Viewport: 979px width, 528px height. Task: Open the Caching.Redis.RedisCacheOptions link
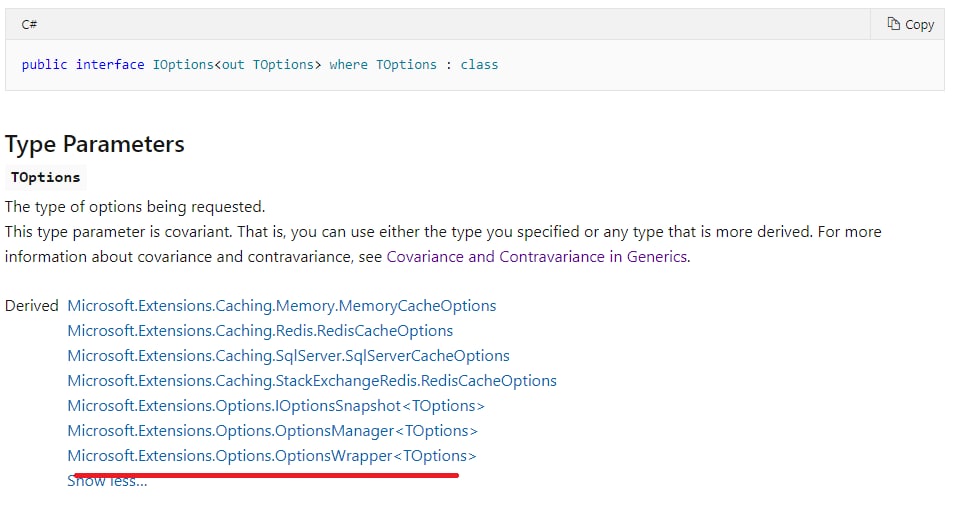click(260, 331)
